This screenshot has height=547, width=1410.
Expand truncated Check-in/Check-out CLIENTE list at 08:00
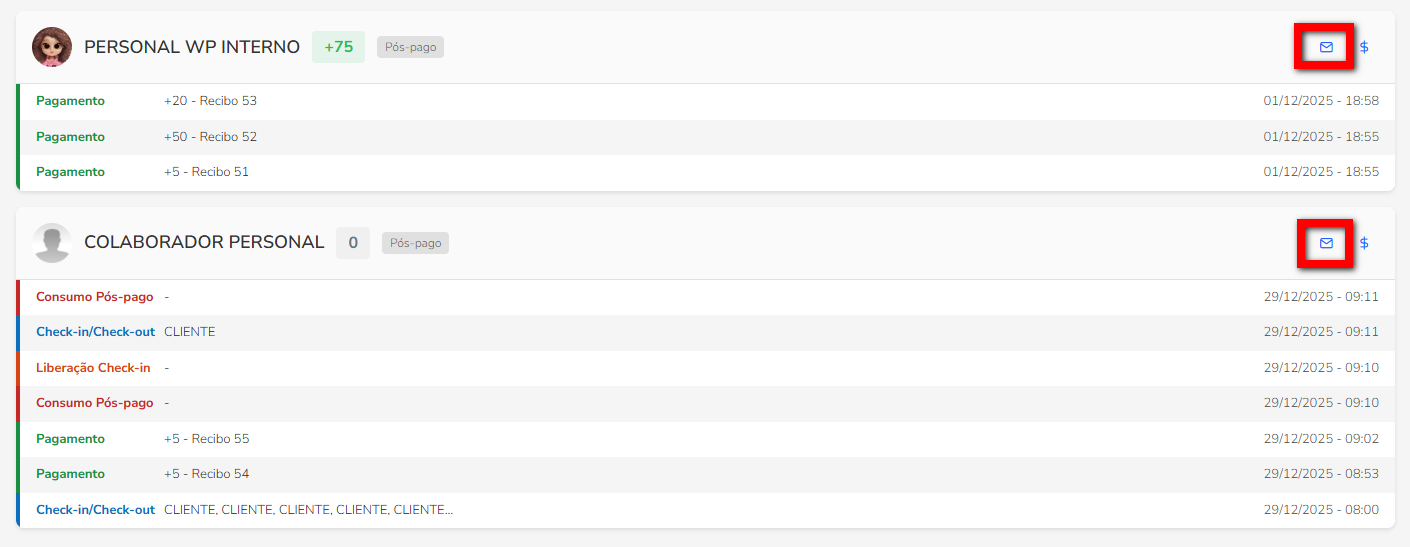coord(308,510)
